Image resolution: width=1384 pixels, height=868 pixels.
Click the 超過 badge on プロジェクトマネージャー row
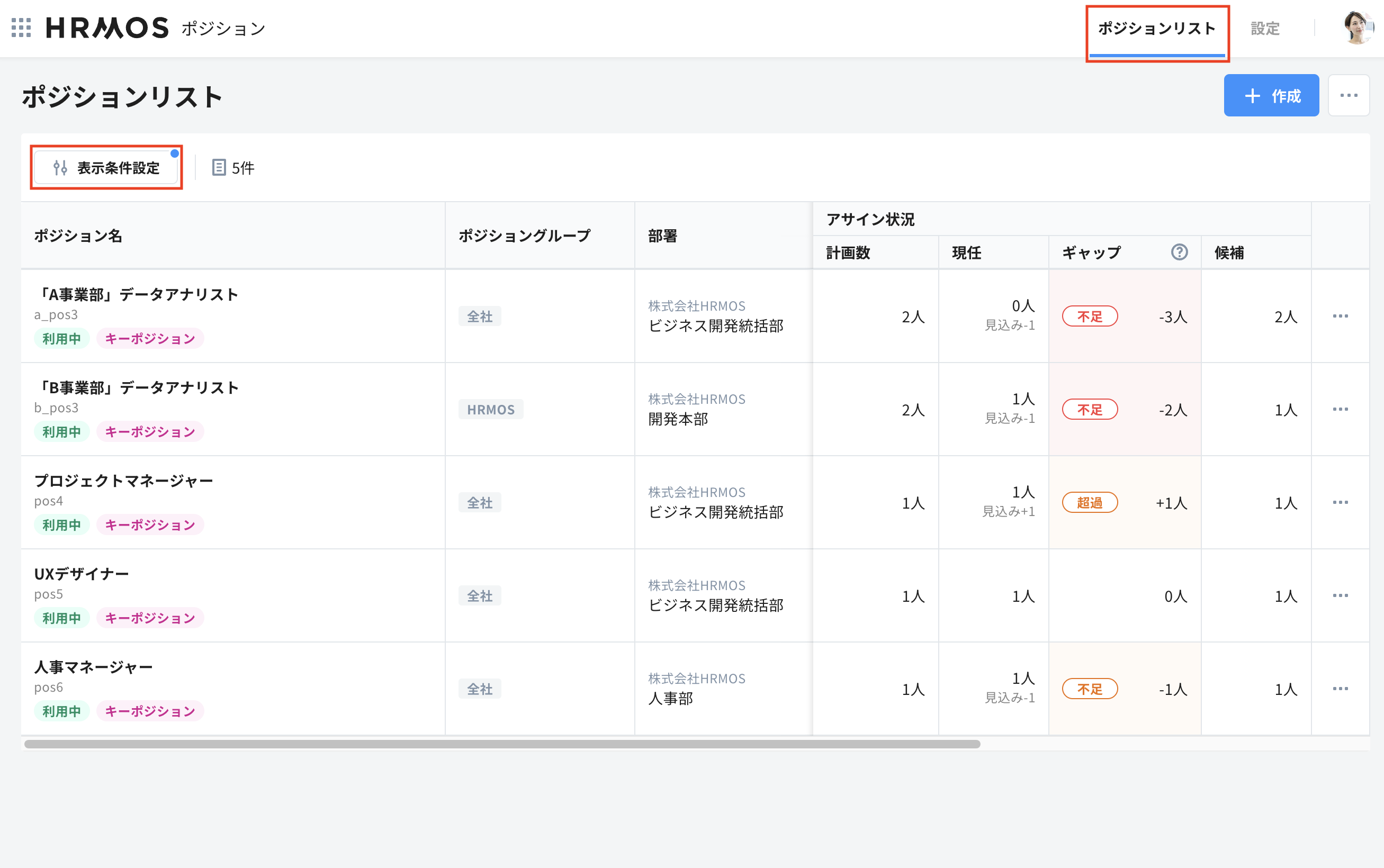coord(1090,502)
